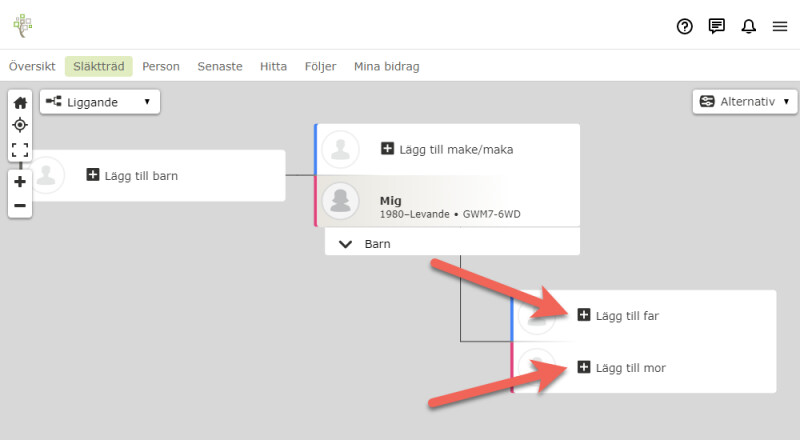Open the Mina bidrag tab
Viewport: 800px width, 440px height.
coord(387,66)
